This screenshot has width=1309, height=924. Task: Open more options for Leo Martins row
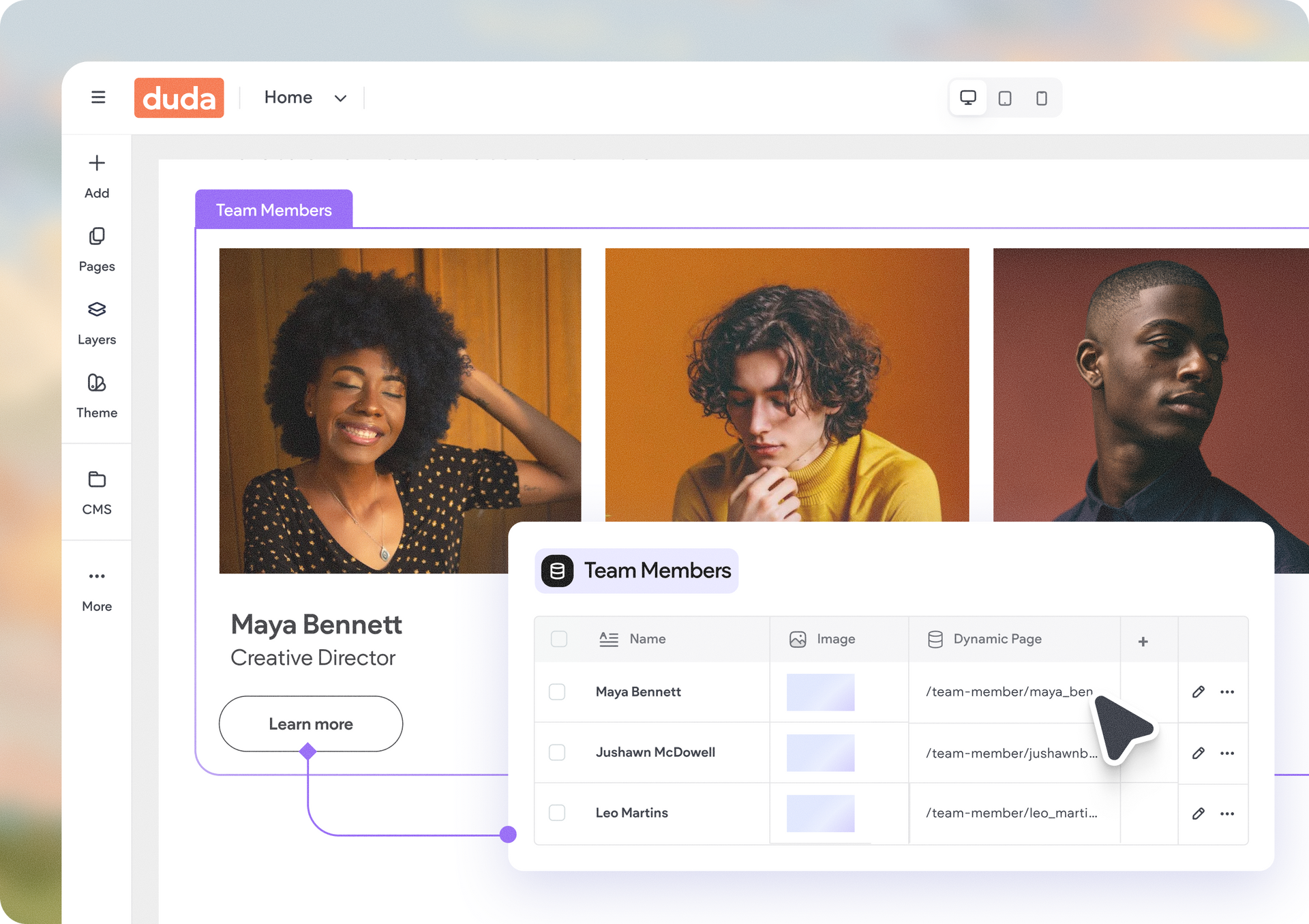(1227, 814)
